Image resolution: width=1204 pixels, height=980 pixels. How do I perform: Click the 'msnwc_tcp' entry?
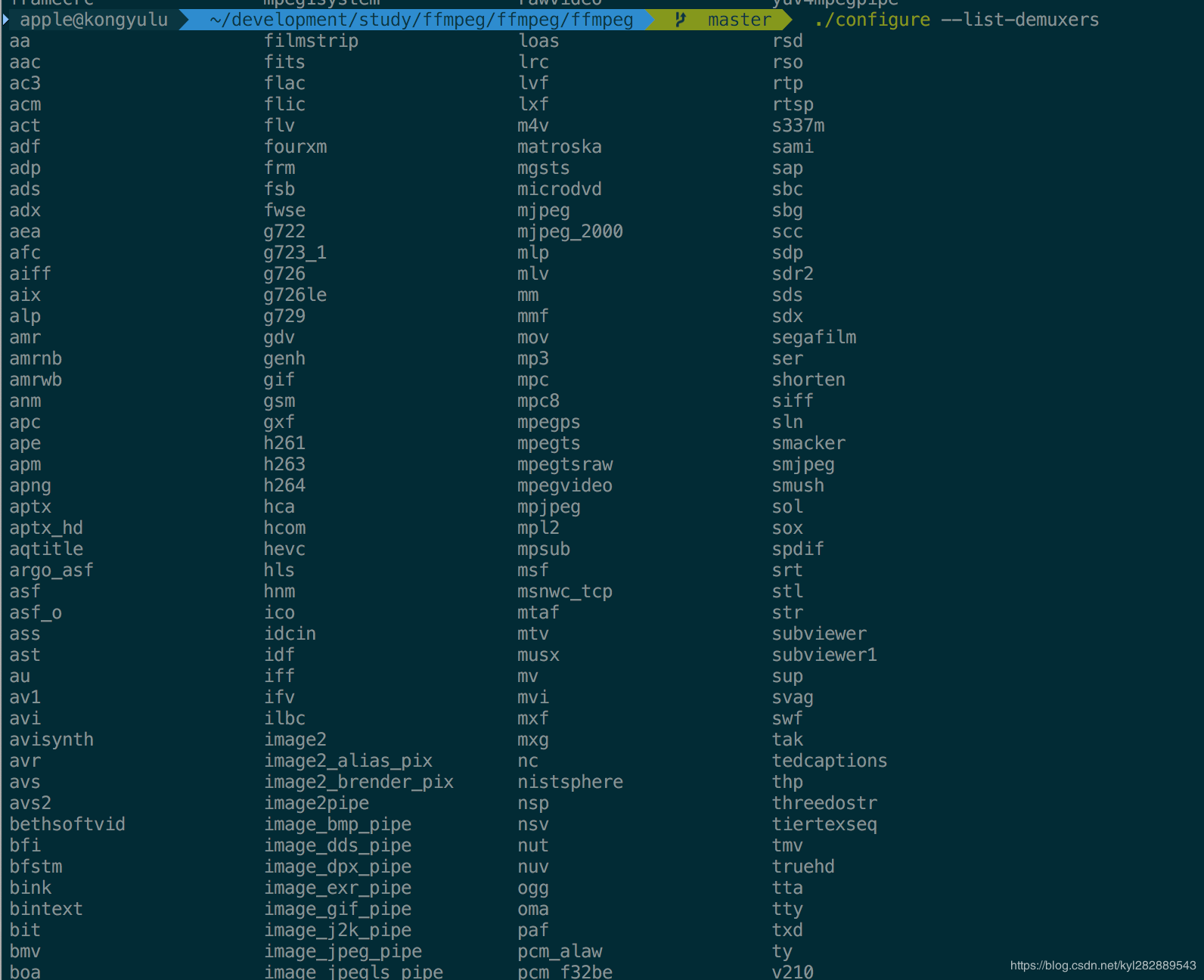click(566, 591)
